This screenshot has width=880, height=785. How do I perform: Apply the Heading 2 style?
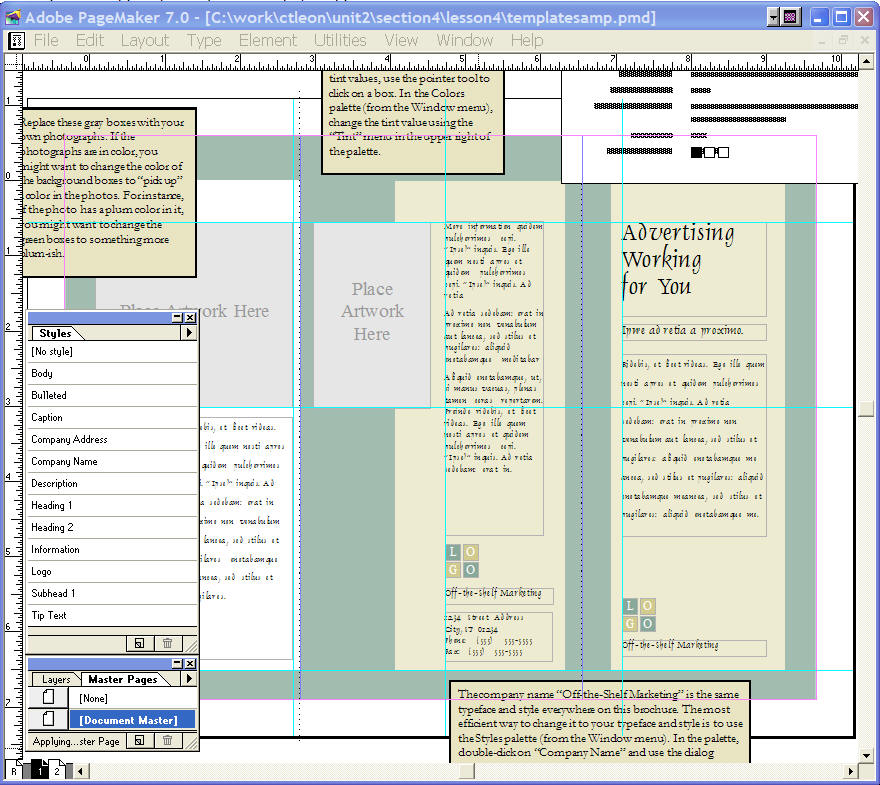113,527
